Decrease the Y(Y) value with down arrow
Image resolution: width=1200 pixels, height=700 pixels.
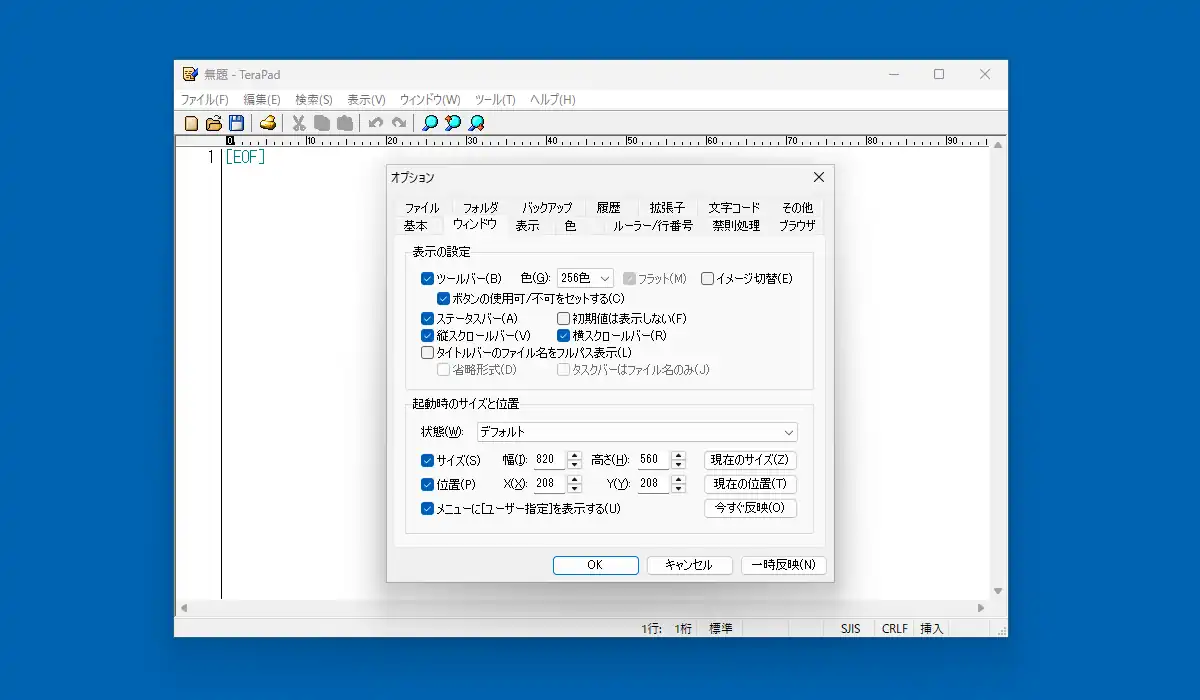click(x=678, y=489)
